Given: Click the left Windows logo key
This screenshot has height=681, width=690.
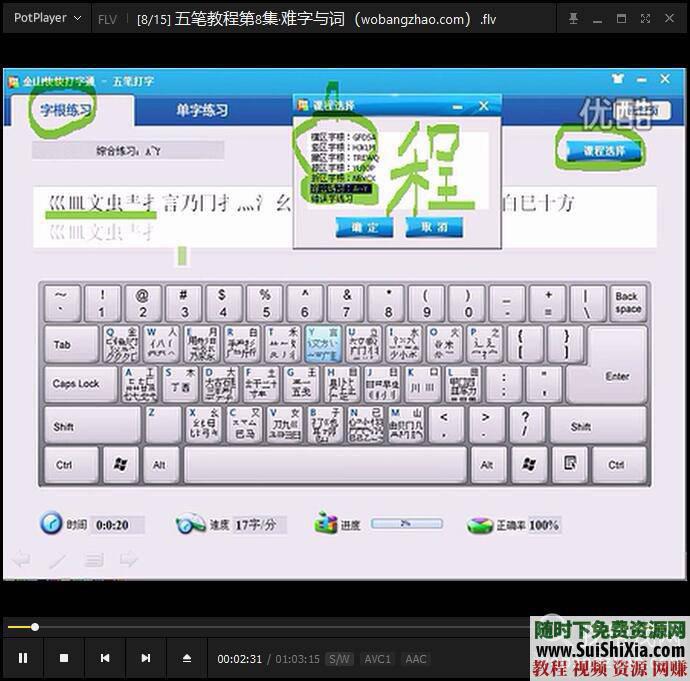Looking at the screenshot, I should (121, 465).
